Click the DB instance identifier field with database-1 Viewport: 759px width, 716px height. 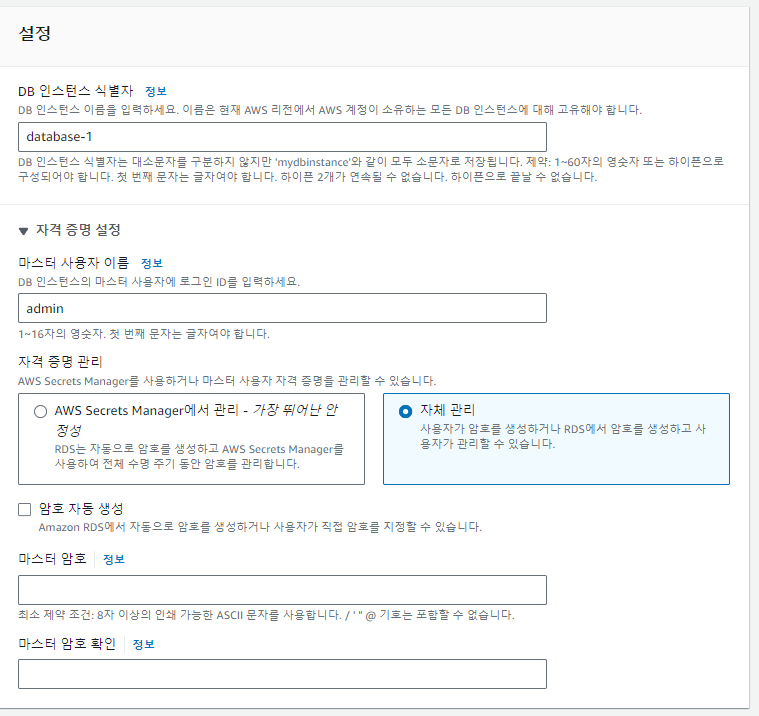(x=282, y=137)
